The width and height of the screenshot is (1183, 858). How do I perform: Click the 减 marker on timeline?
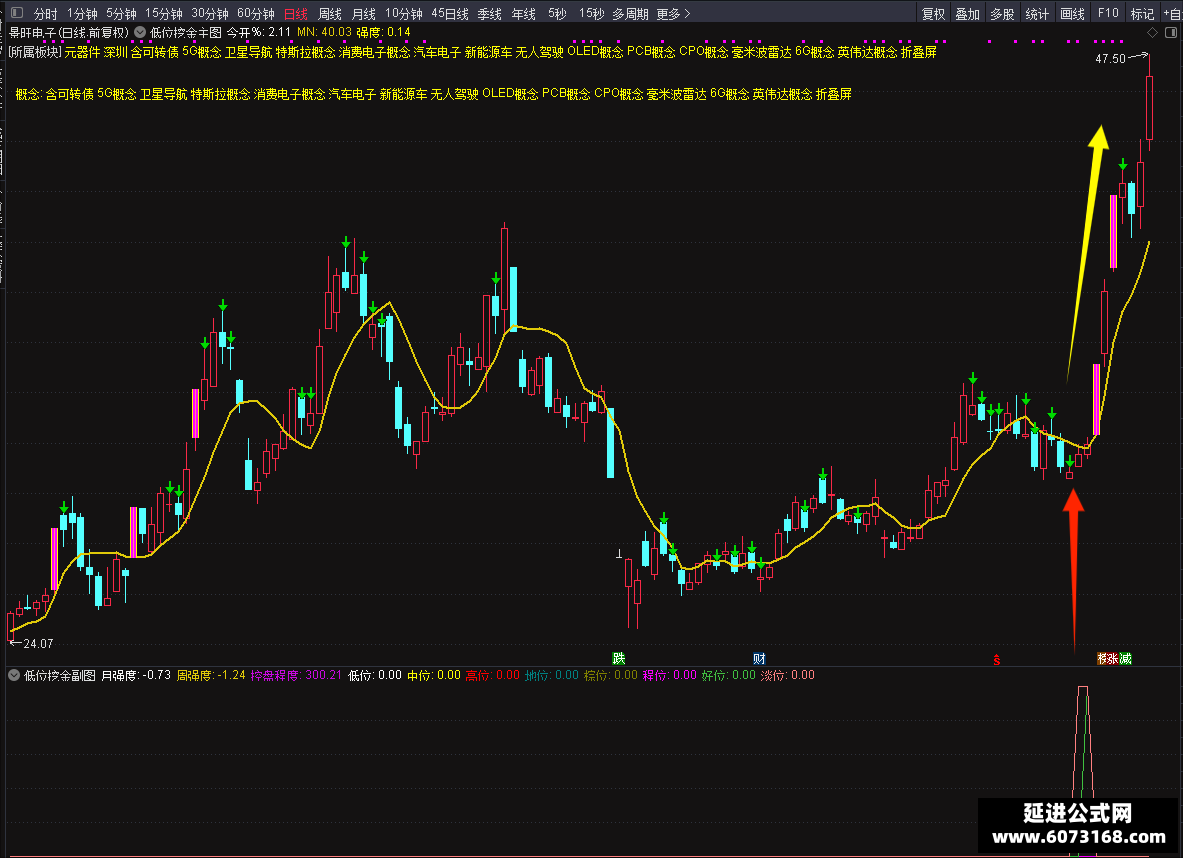pyautogui.click(x=1126, y=659)
